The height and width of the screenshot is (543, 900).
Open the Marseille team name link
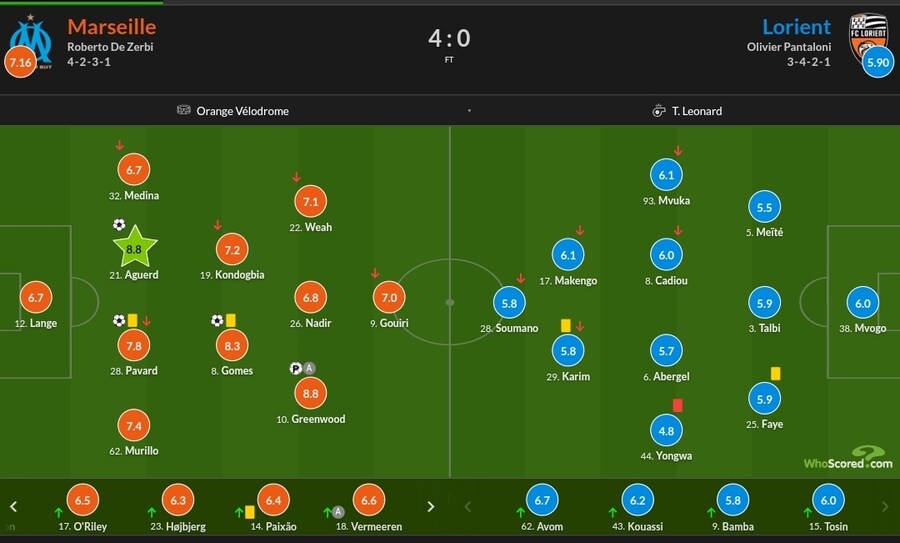point(111,27)
